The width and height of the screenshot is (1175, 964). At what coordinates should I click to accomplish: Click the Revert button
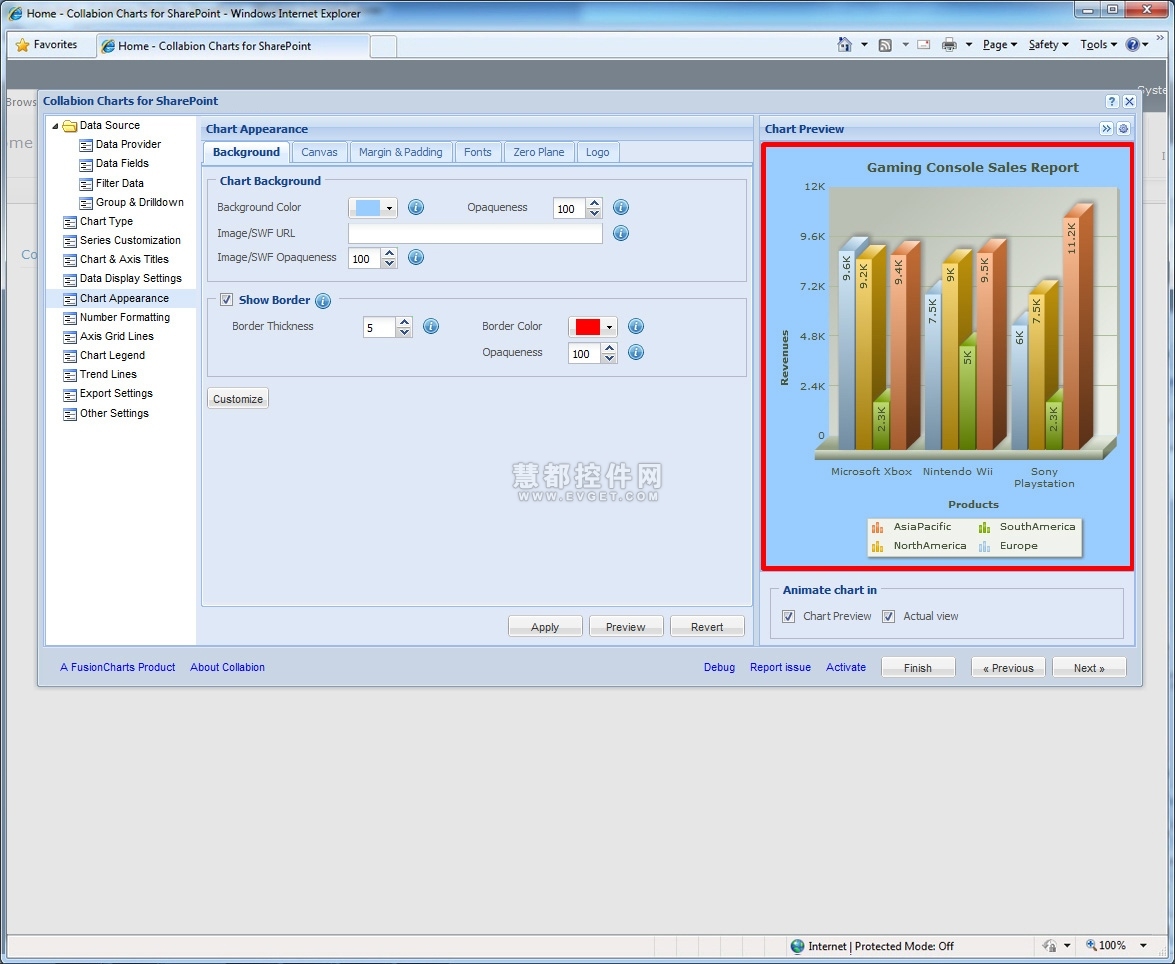[x=707, y=627]
